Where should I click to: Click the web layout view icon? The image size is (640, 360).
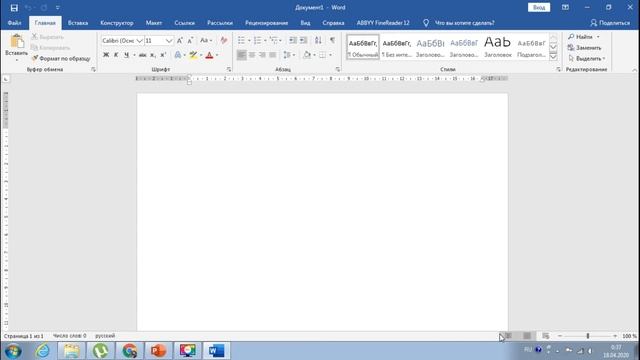(x=546, y=336)
